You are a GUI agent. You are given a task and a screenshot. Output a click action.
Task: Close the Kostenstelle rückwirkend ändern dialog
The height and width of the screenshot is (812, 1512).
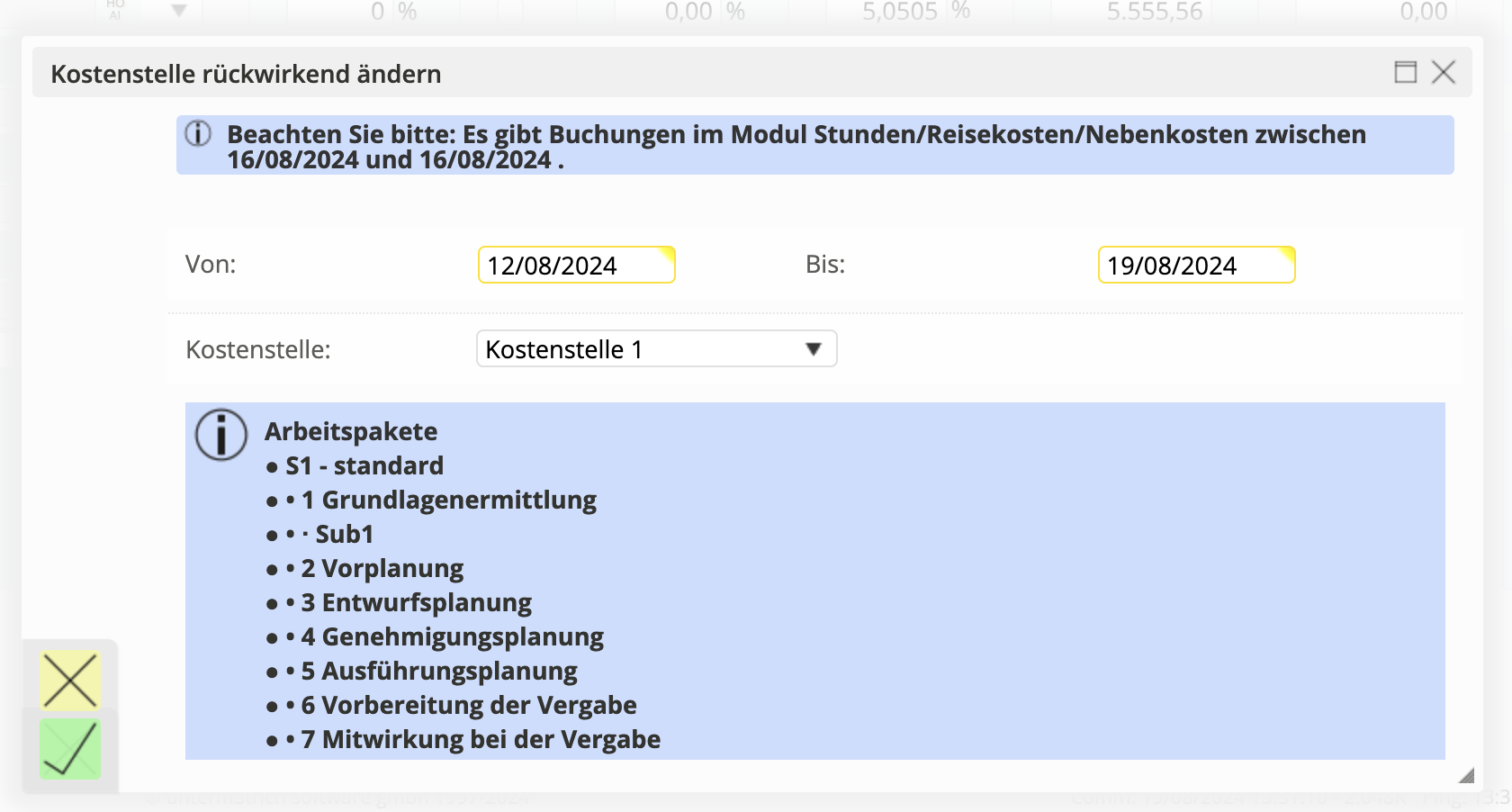pyautogui.click(x=1444, y=72)
